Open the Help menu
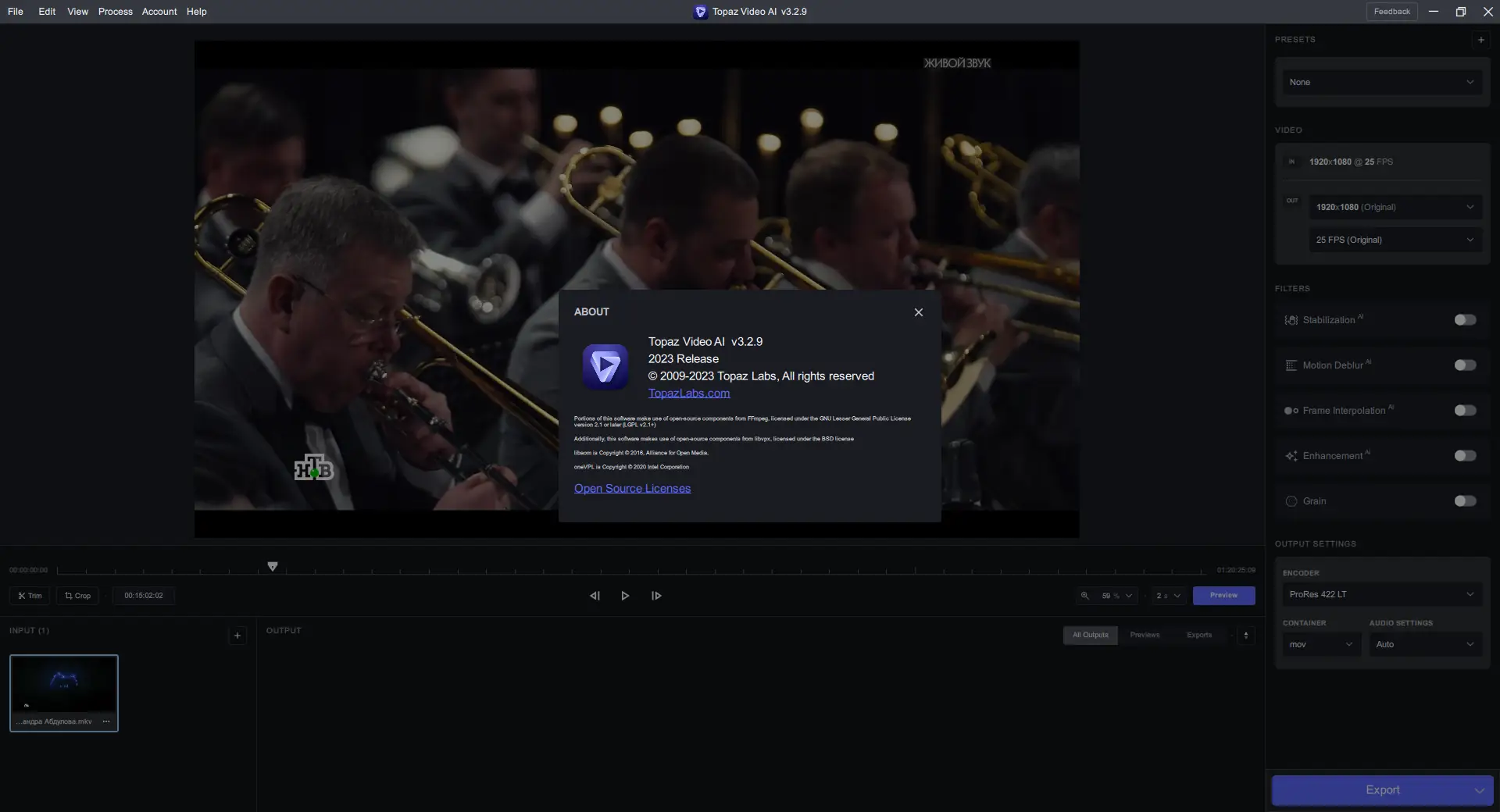Image resolution: width=1500 pixels, height=812 pixels. point(197,12)
